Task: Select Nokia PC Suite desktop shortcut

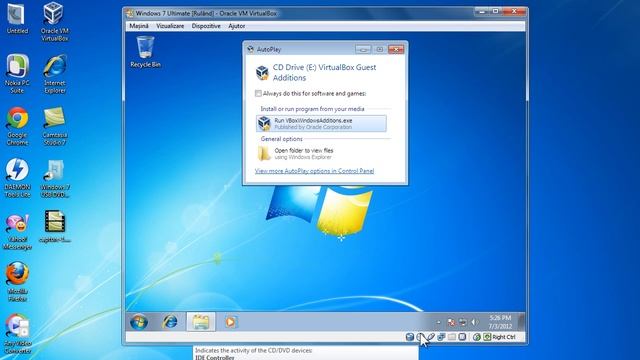Action: 17,74
